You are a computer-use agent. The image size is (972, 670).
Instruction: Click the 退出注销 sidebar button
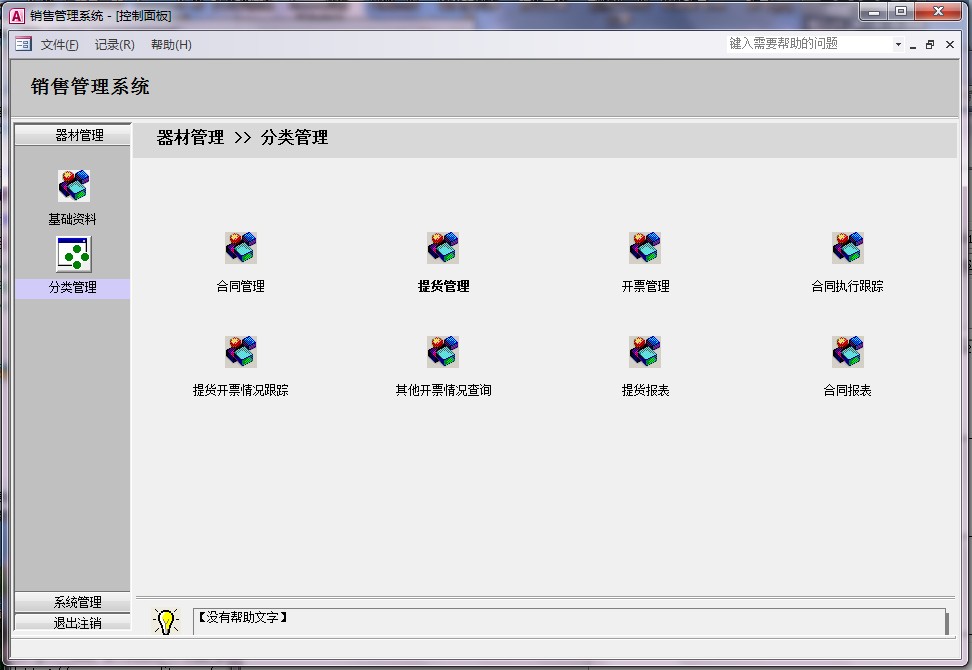pyautogui.click(x=73, y=623)
